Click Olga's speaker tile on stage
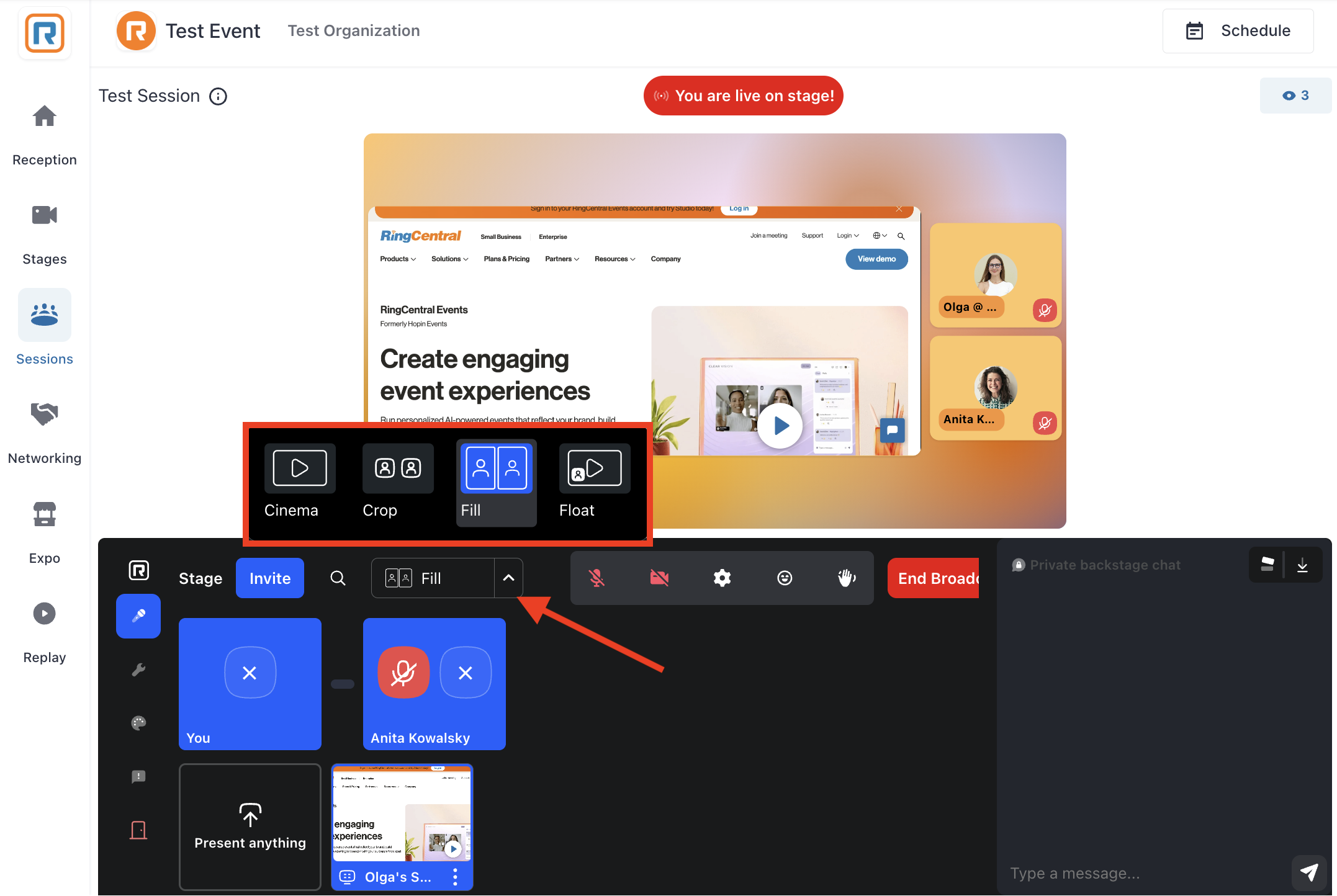 (996, 276)
